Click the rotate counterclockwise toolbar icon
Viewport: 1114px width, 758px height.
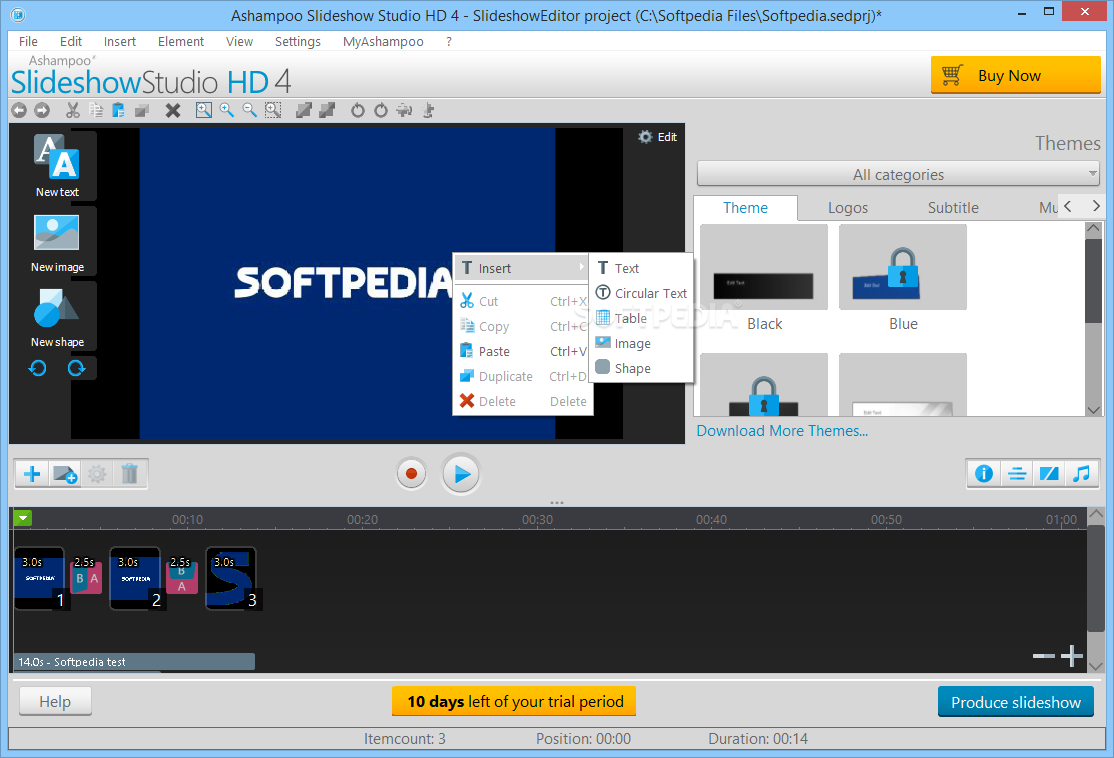tap(357, 110)
